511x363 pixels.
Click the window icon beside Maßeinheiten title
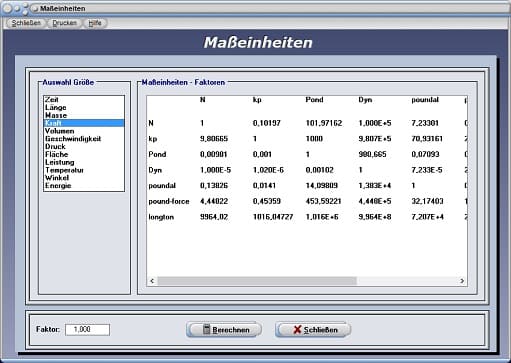pos(35,8)
